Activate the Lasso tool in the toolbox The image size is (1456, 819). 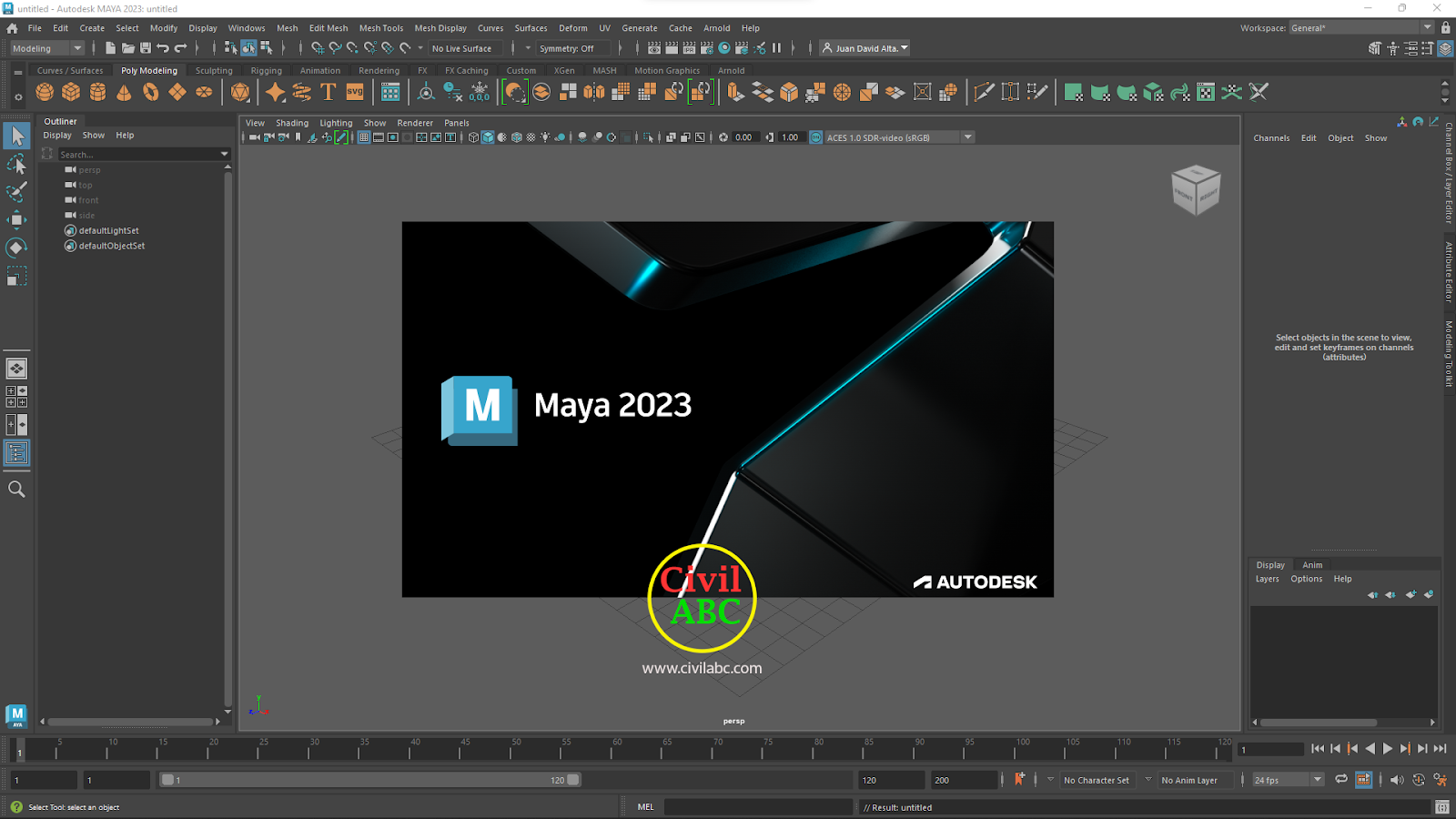(16, 165)
